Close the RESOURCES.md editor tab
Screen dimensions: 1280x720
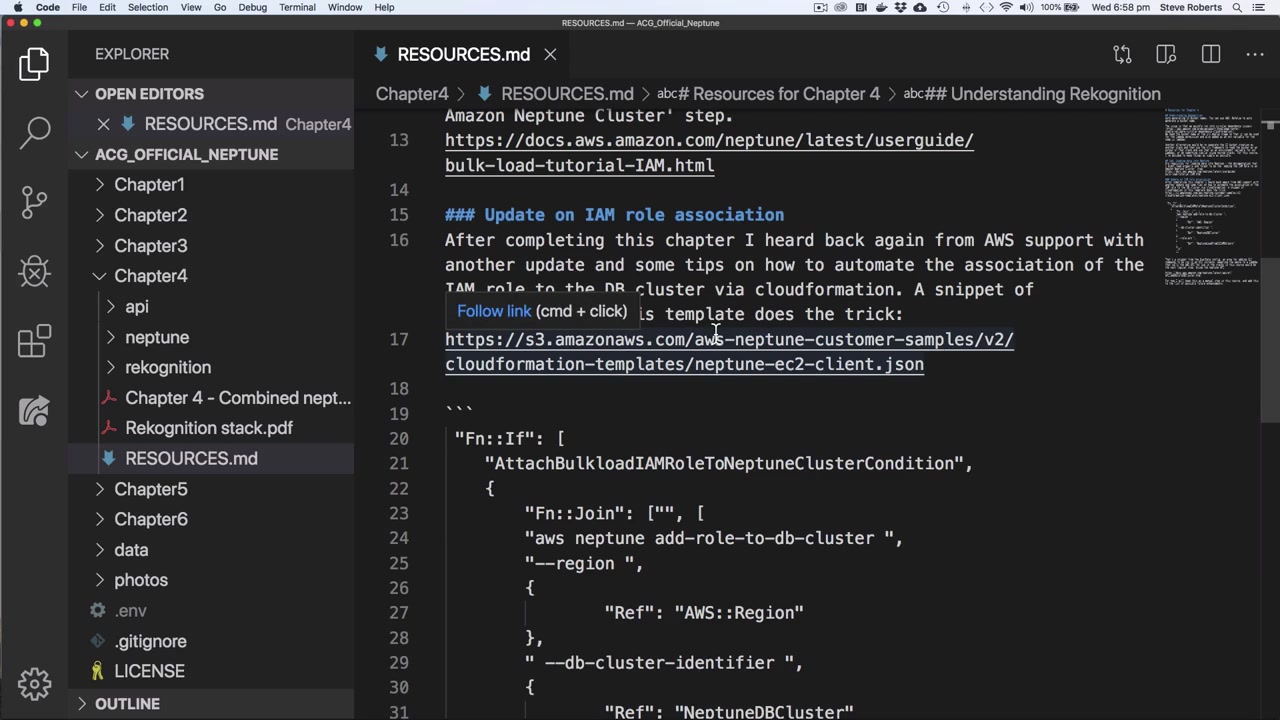pos(550,54)
